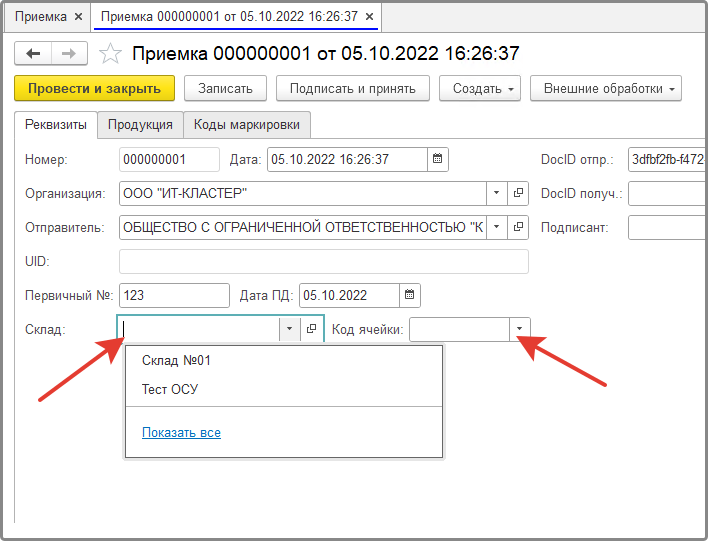708x541 pixels.
Task: Click the DocID отпр. field
Action: (667, 159)
